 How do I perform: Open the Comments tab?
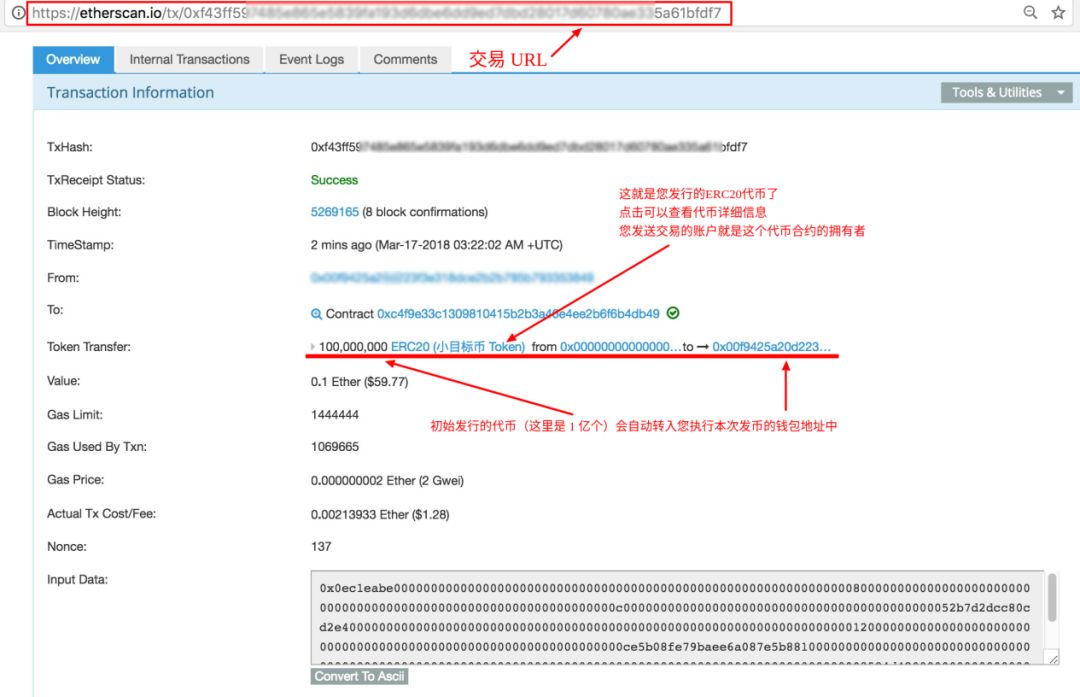click(x=405, y=60)
